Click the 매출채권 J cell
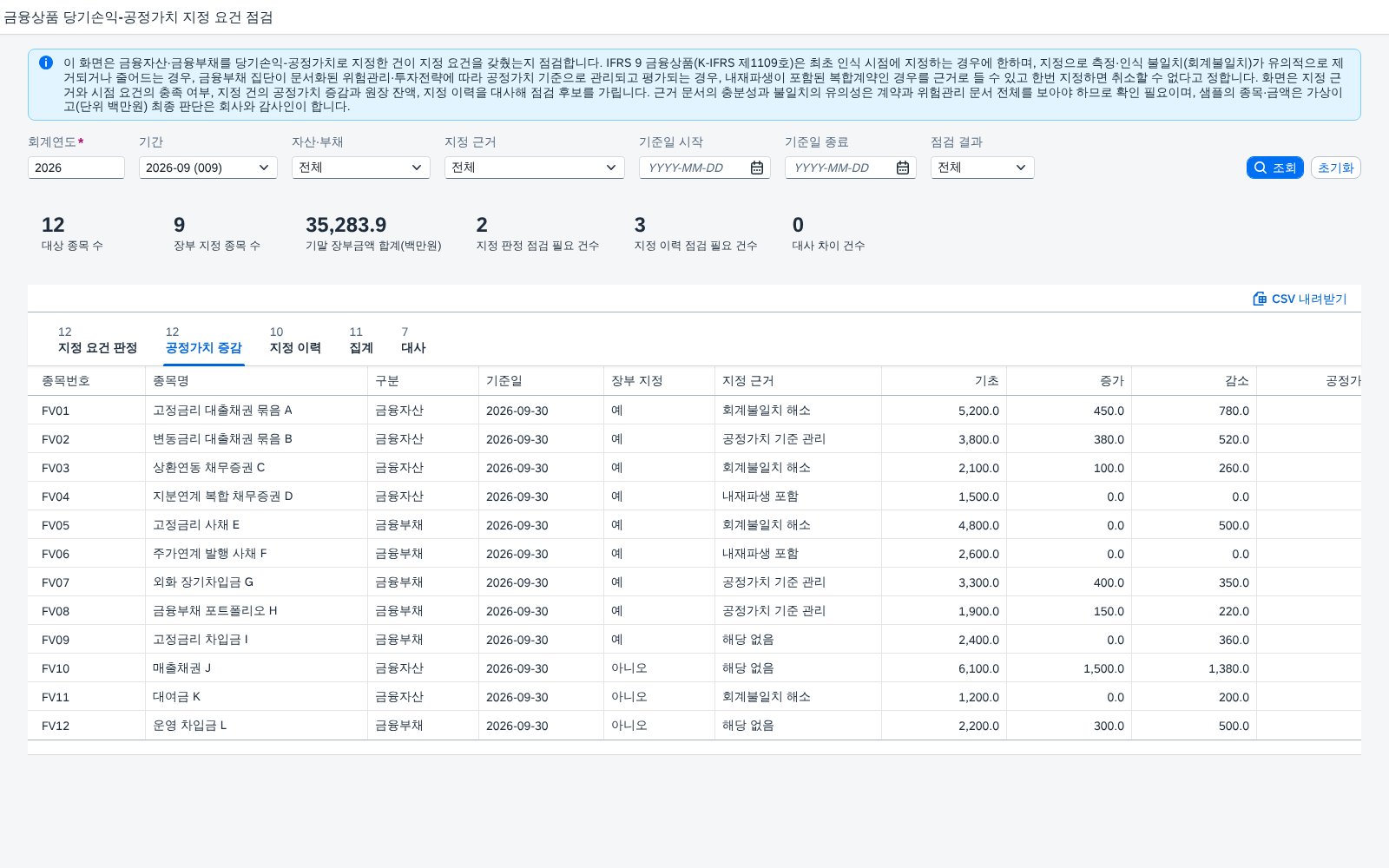The width and height of the screenshot is (1389, 868). click(x=257, y=668)
